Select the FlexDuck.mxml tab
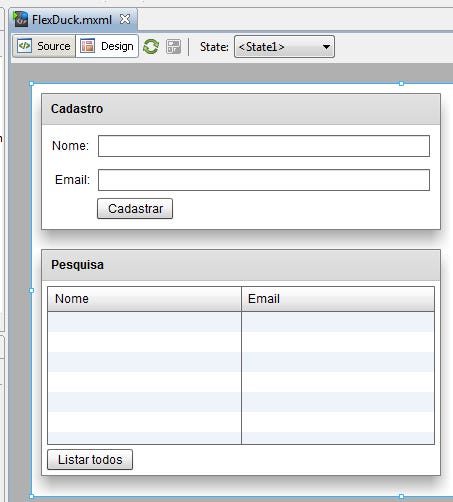453x502 pixels. [73, 19]
